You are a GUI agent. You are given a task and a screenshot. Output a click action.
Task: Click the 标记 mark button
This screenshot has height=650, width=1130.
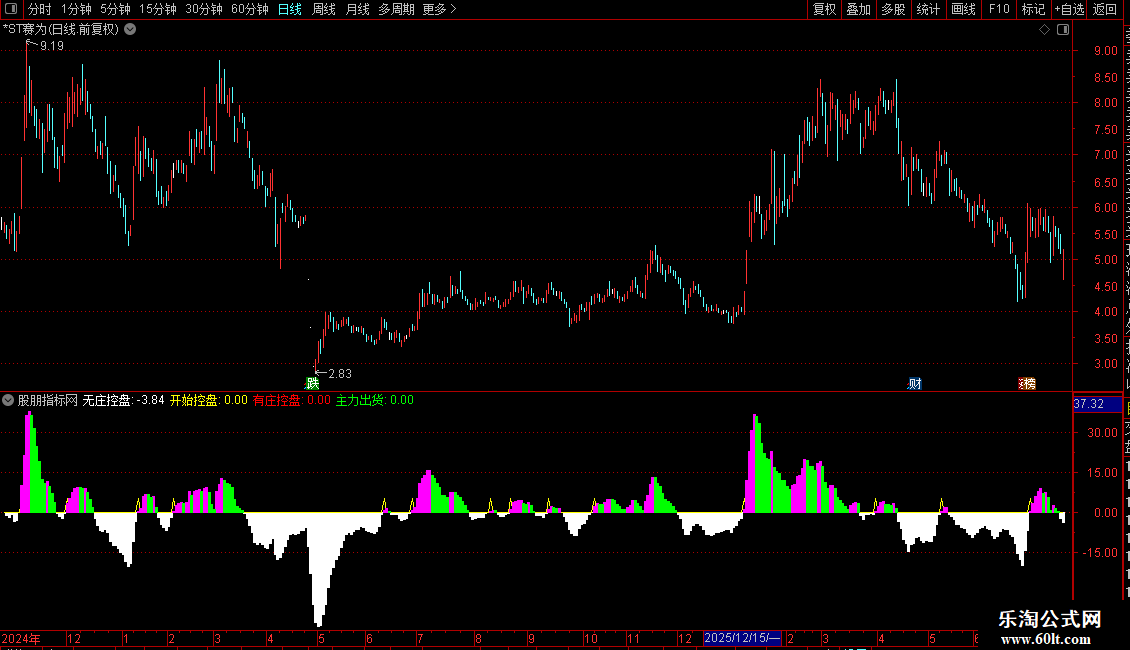click(x=1033, y=9)
